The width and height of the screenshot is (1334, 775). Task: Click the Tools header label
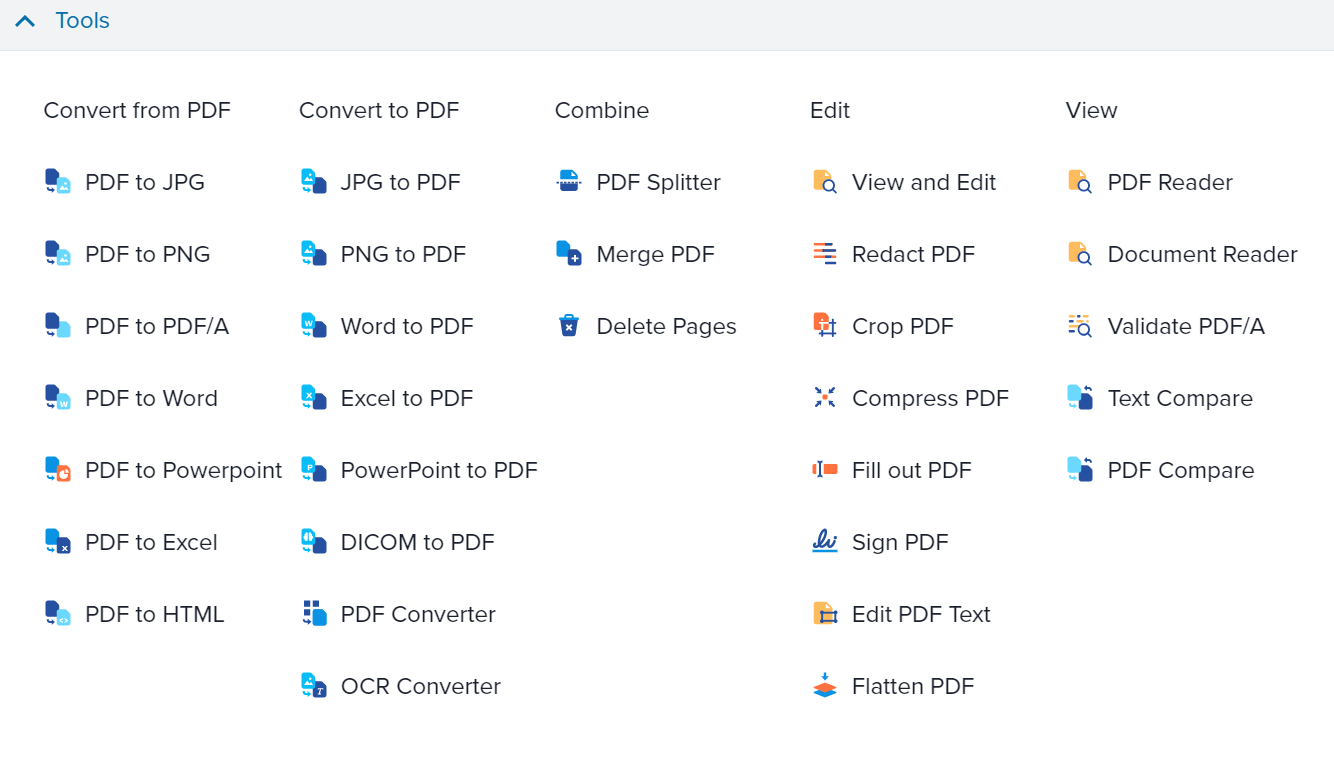click(x=83, y=21)
